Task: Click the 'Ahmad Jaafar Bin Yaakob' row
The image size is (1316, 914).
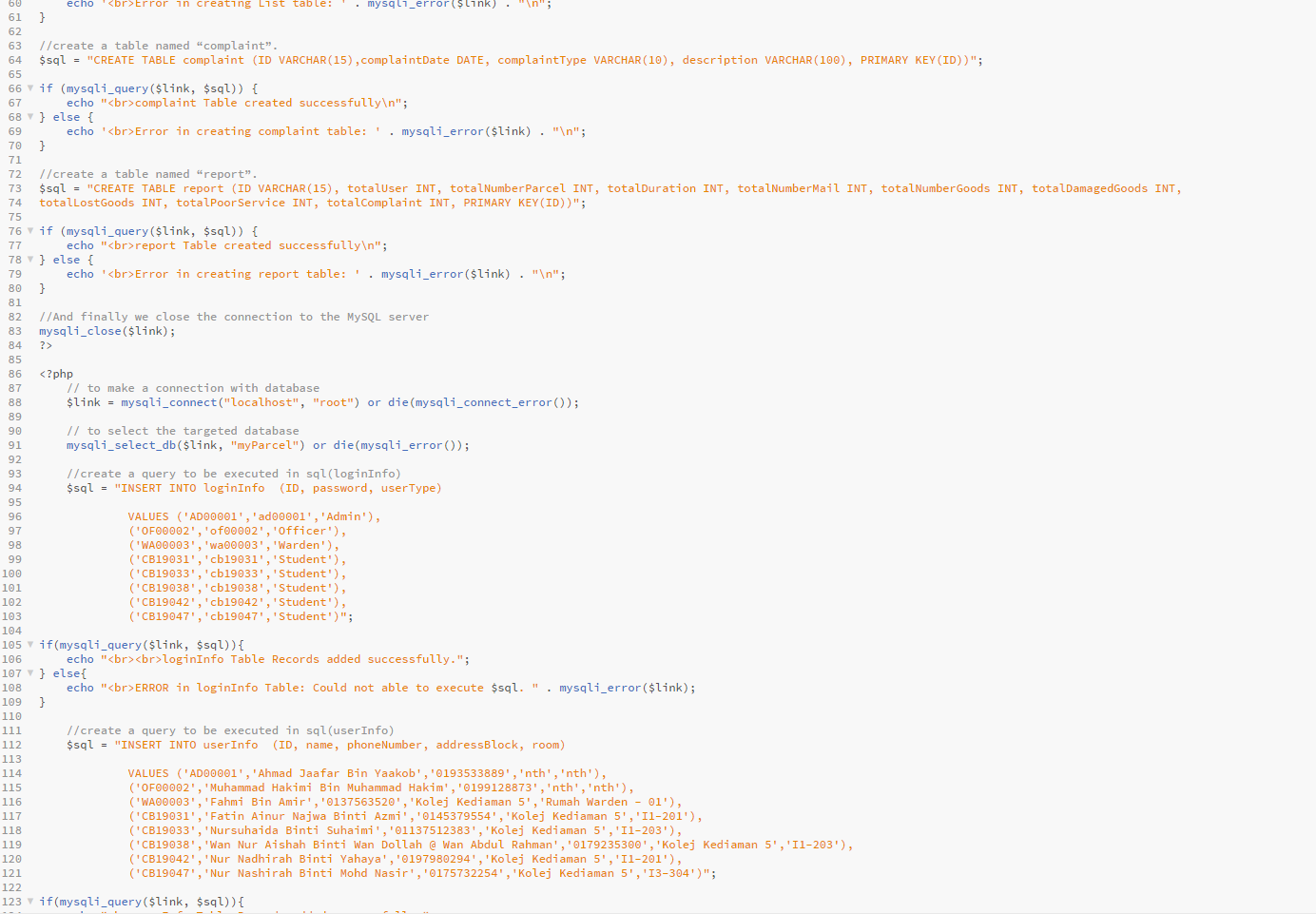Action: [367, 773]
